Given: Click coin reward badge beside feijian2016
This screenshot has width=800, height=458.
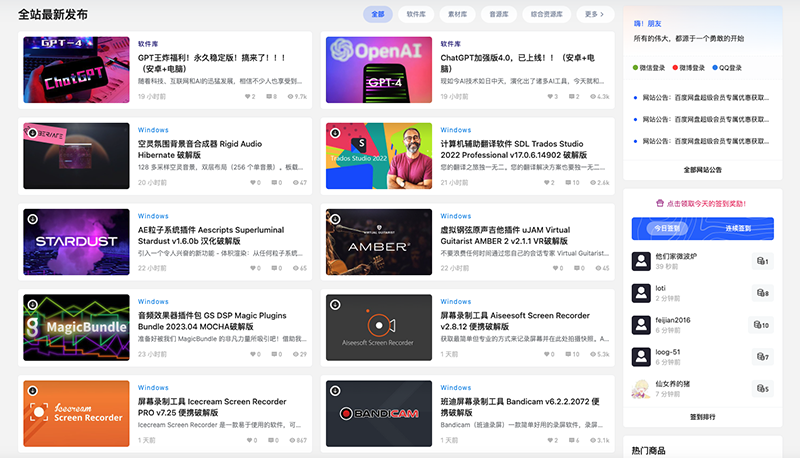Looking at the screenshot, I should (761, 325).
